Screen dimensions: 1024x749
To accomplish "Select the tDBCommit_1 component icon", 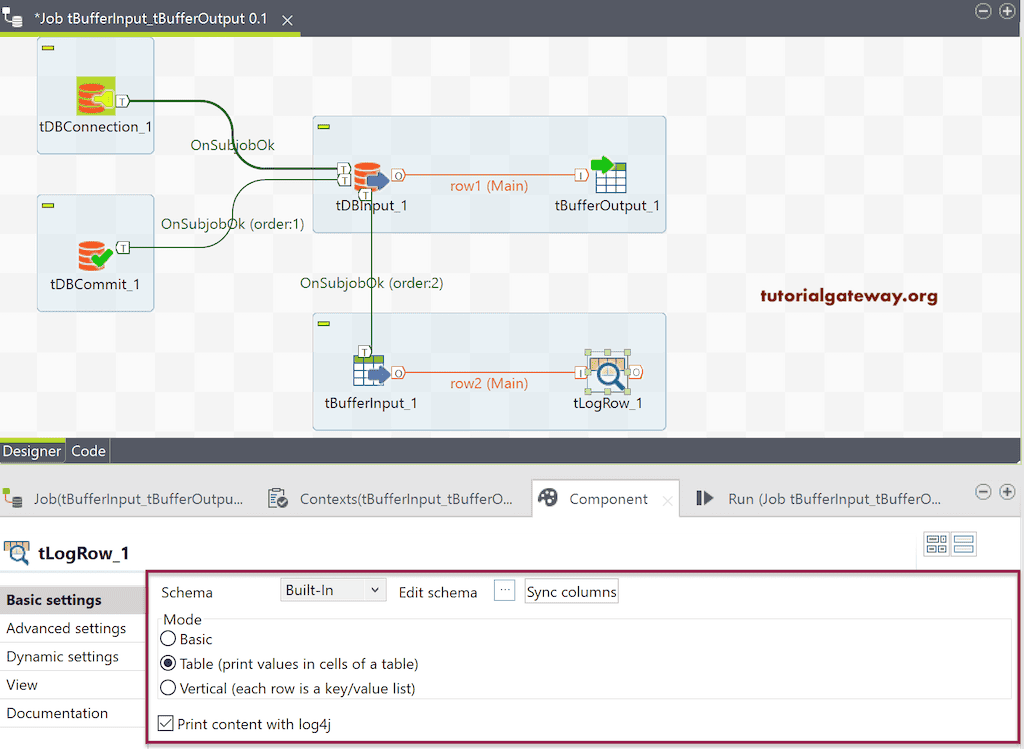I will point(95,257).
